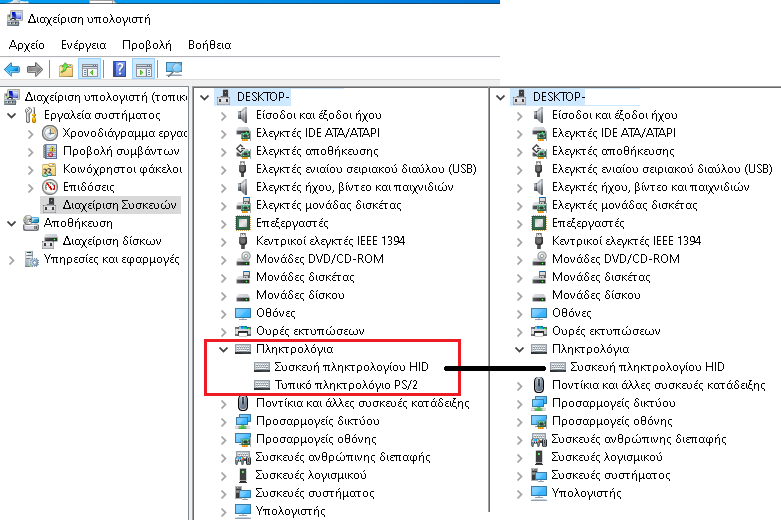Open the Αρχείο menu
The height and width of the screenshot is (520, 781).
click(x=26, y=45)
